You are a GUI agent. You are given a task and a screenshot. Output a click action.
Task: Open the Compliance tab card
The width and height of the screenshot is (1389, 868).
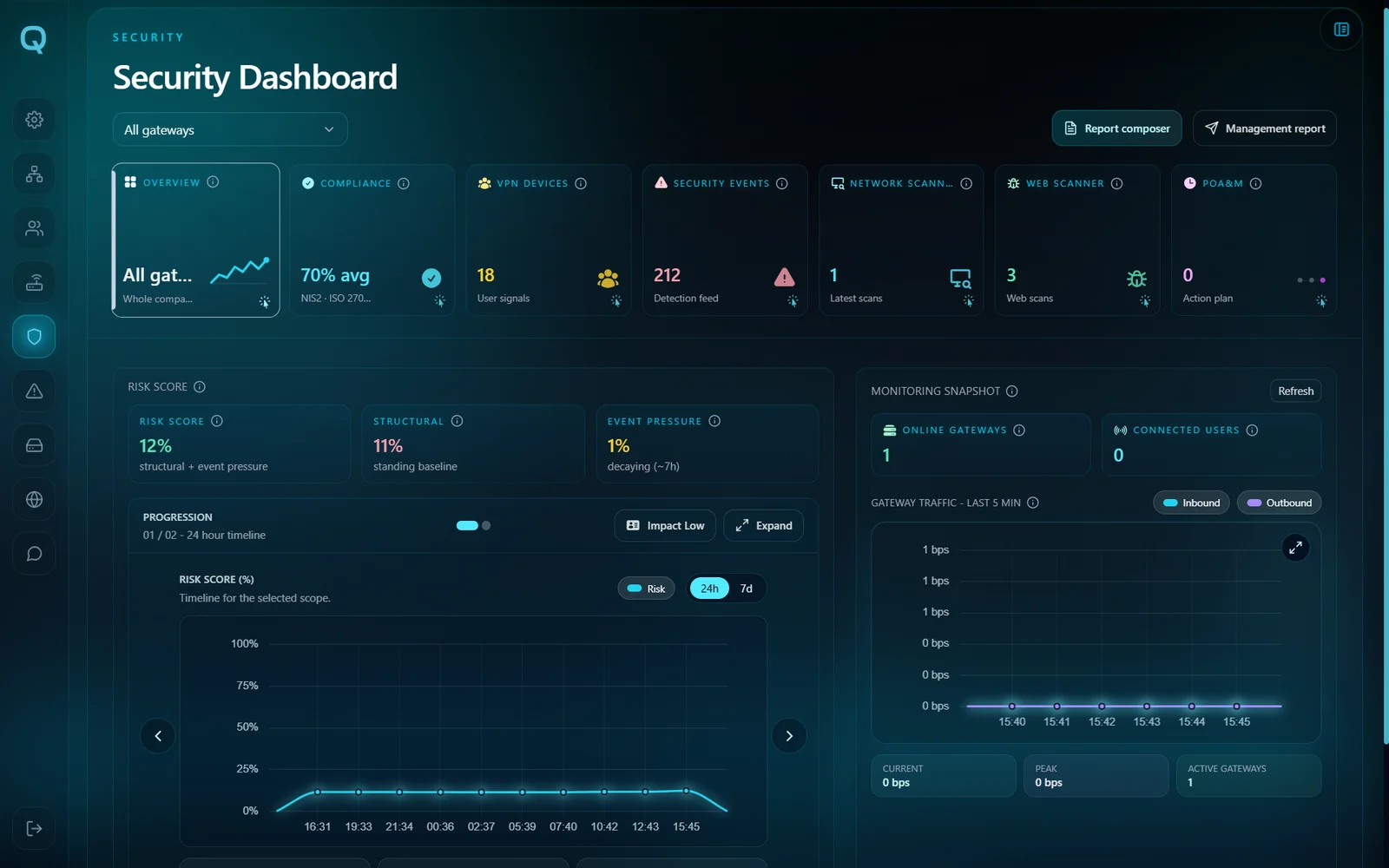[x=372, y=240]
